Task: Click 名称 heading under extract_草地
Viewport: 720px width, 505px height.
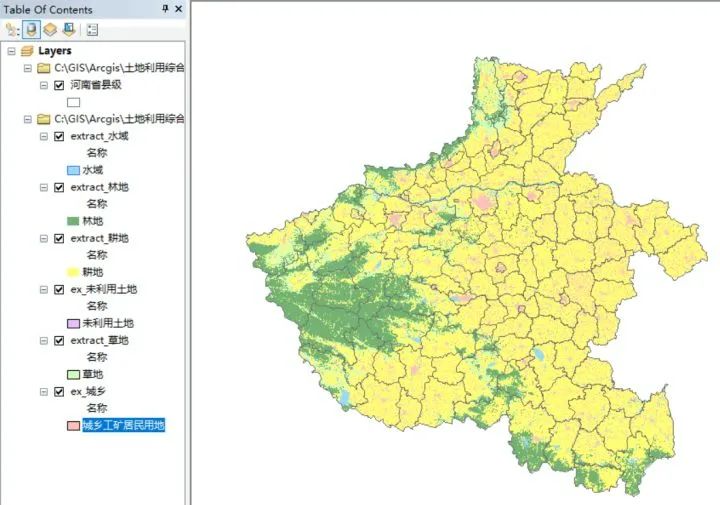Action: point(97,357)
